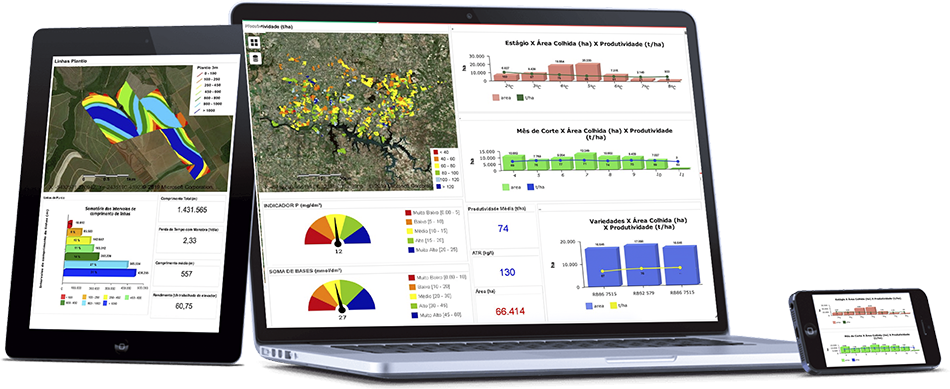Click Indicador P gauge value 12
Viewport: 950px width, 389px height.
[x=339, y=250]
